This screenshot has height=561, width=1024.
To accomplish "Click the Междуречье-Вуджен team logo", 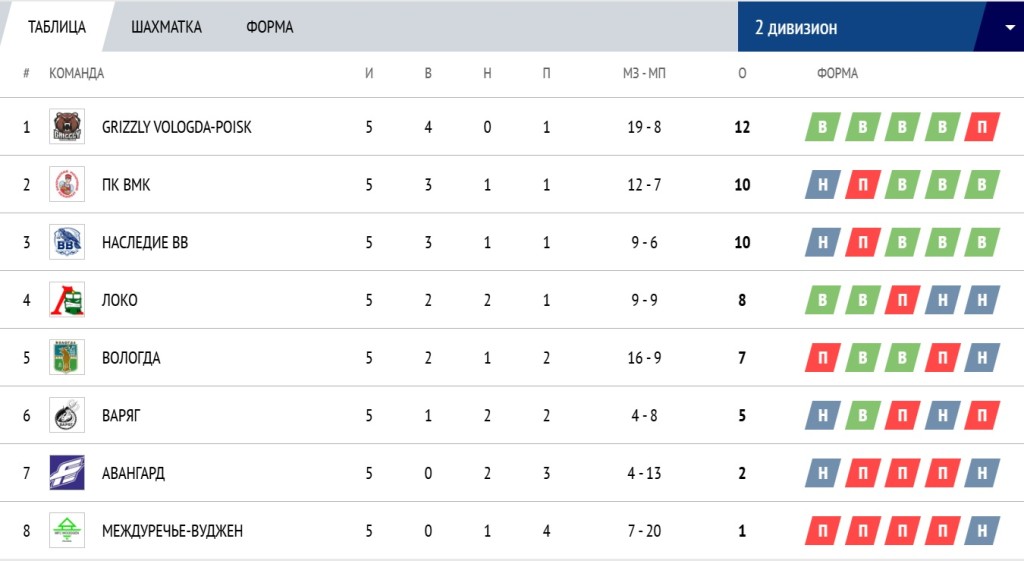I will (67, 530).
